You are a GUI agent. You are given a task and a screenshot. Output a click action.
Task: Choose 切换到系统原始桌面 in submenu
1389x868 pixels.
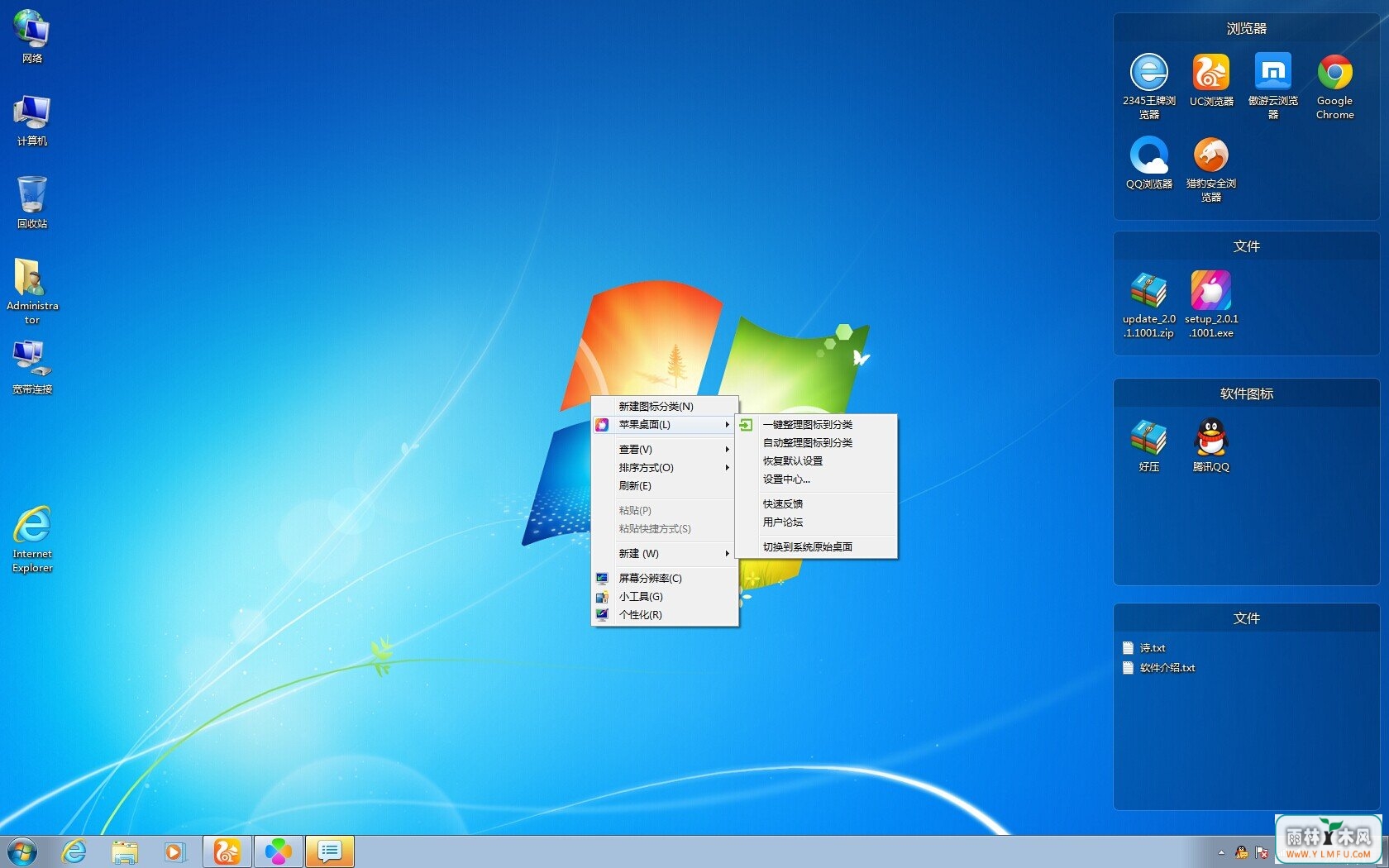tap(816, 546)
